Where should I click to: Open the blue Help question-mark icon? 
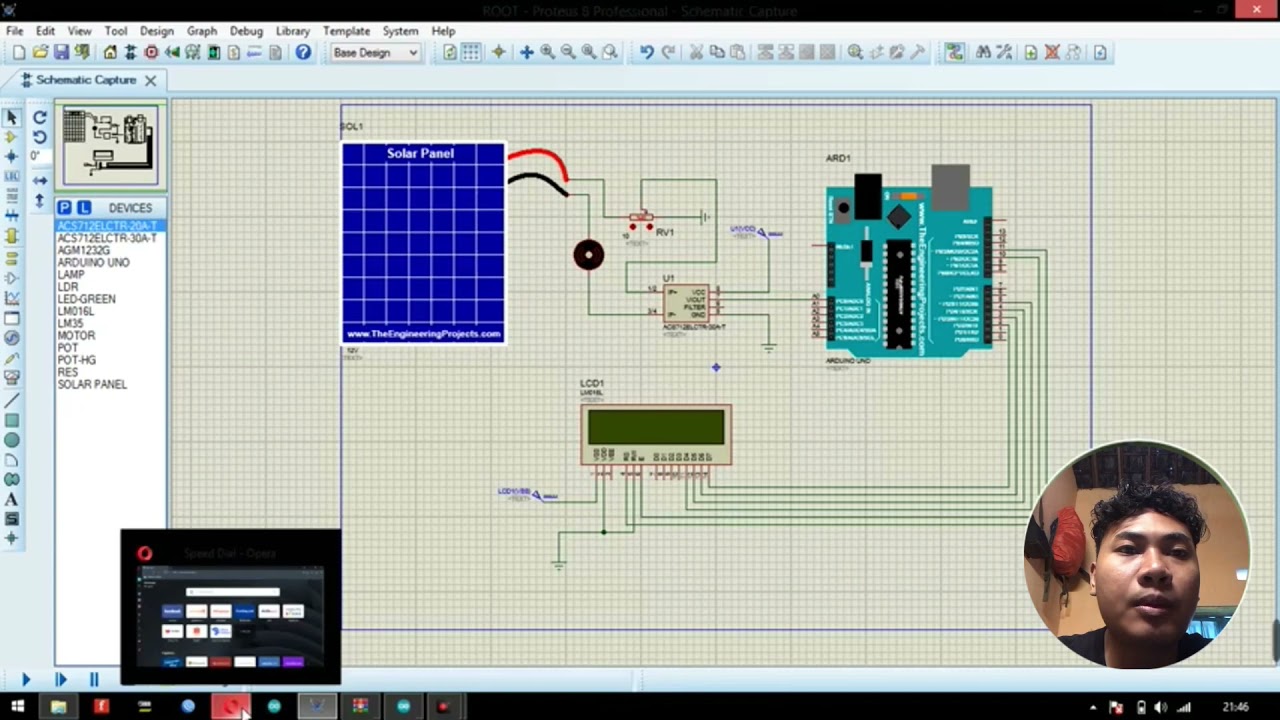pos(303,52)
